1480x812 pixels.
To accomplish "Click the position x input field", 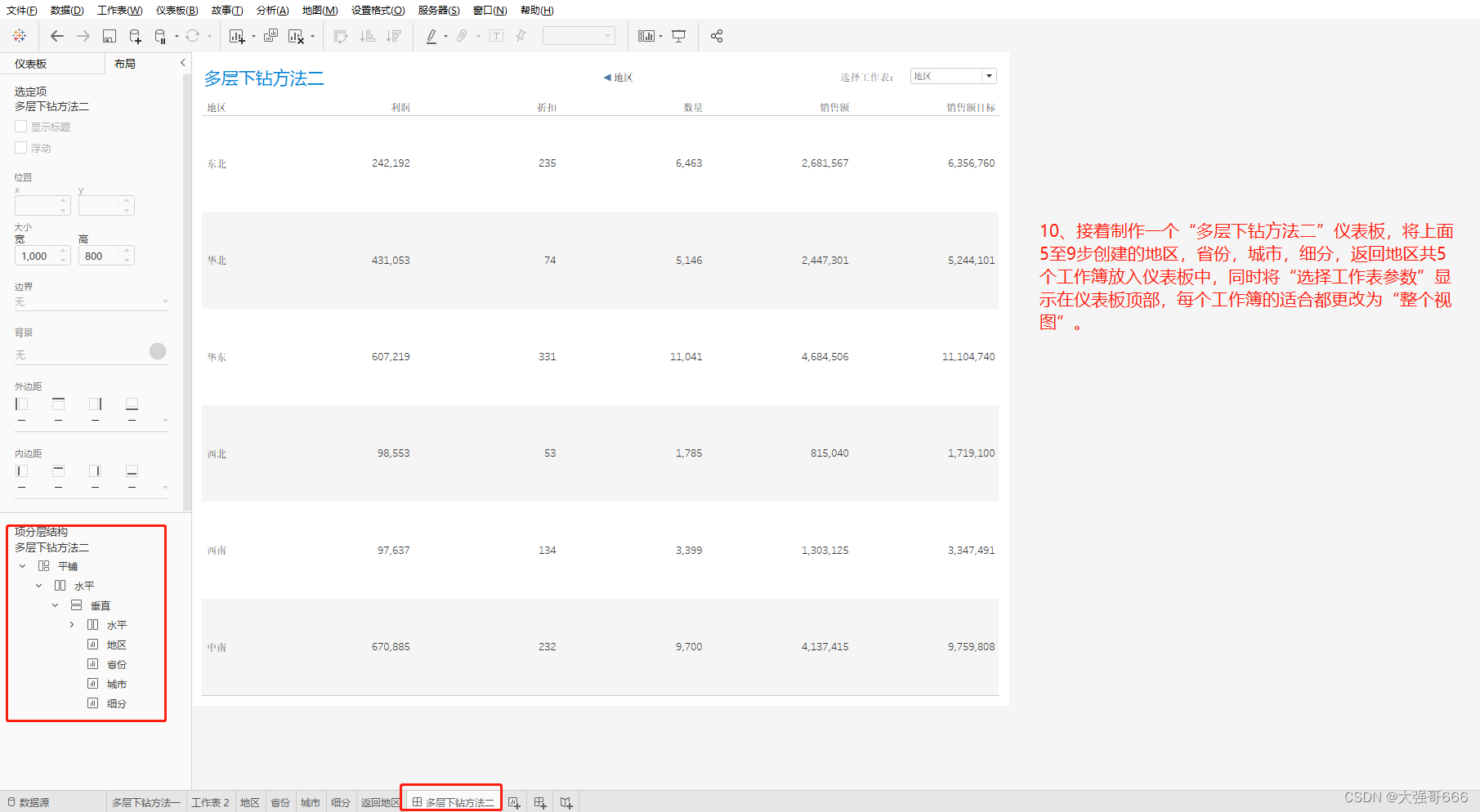I will coord(42,205).
